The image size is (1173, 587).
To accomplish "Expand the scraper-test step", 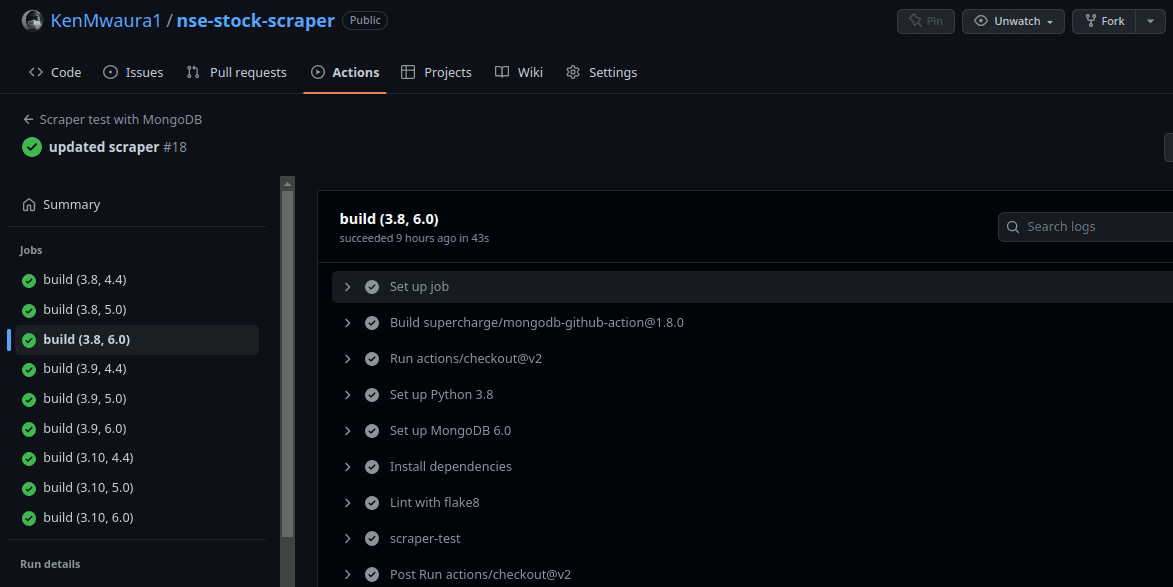I will pyautogui.click(x=347, y=539).
